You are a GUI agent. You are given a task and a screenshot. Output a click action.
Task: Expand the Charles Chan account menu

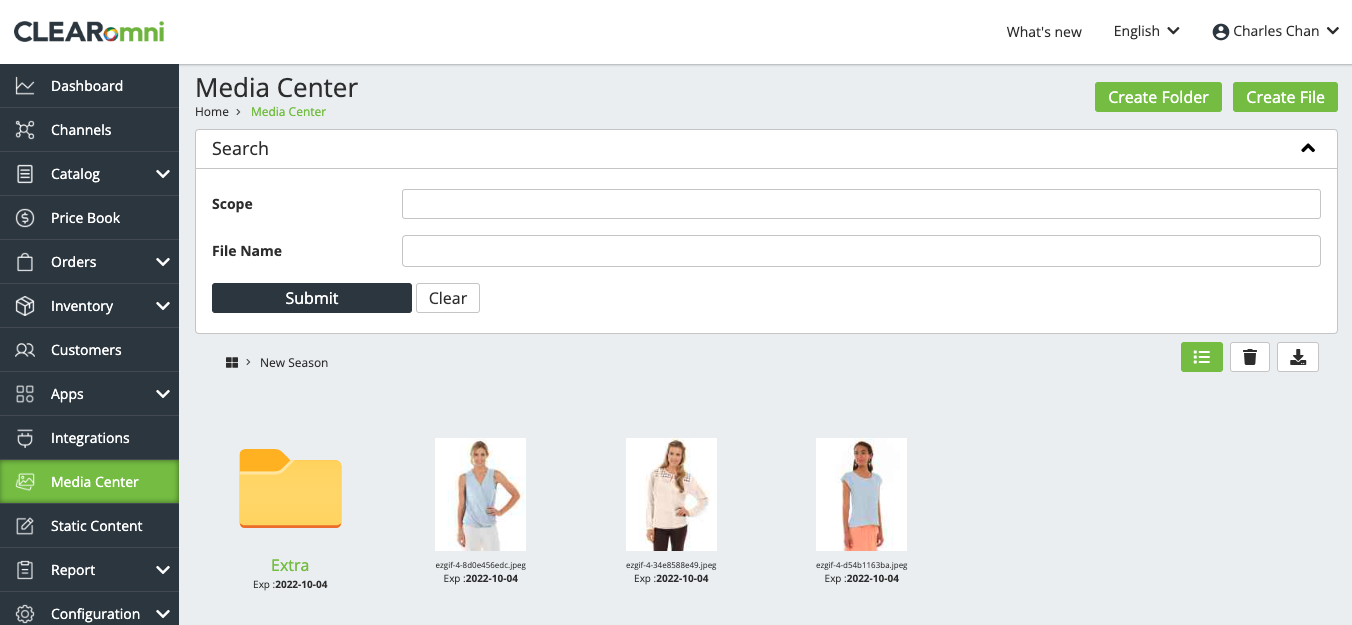(x=1275, y=31)
